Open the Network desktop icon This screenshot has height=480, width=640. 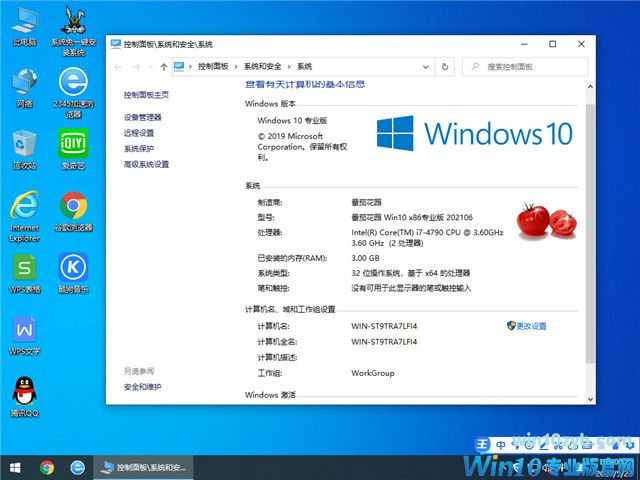click(x=24, y=88)
